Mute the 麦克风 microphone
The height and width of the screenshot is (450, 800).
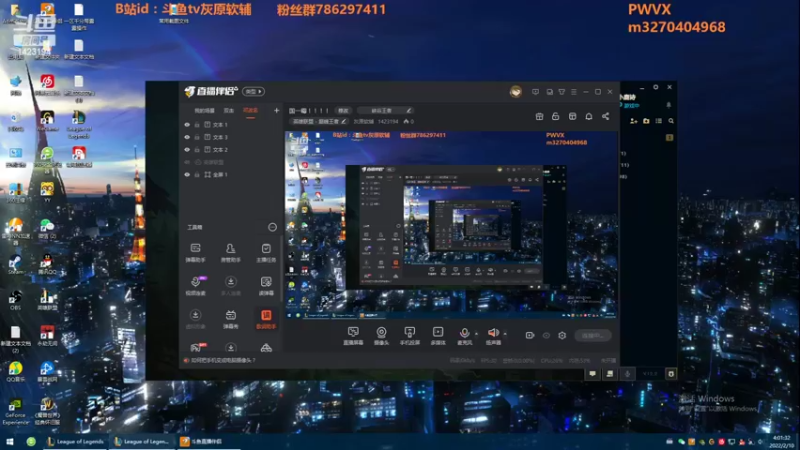464,336
